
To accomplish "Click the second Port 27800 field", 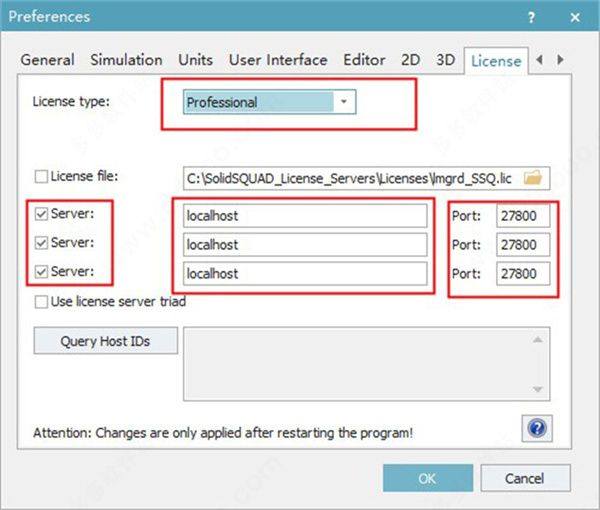I will (523, 245).
